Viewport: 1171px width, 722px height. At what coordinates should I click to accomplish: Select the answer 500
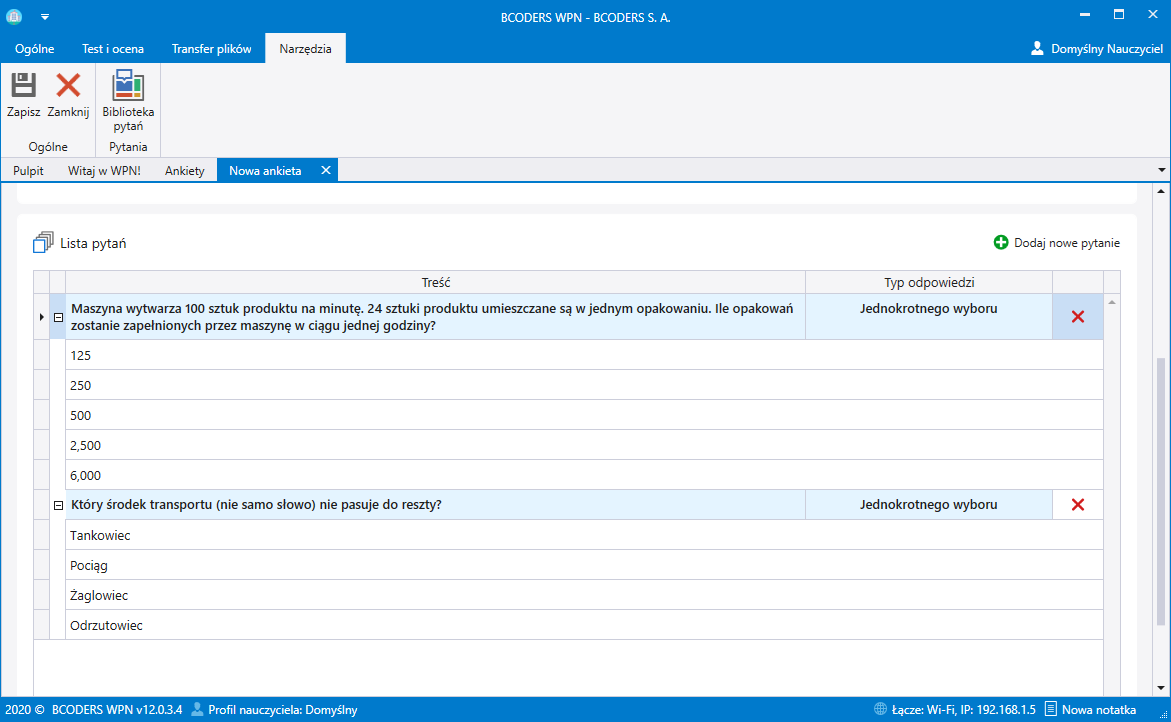(584, 415)
